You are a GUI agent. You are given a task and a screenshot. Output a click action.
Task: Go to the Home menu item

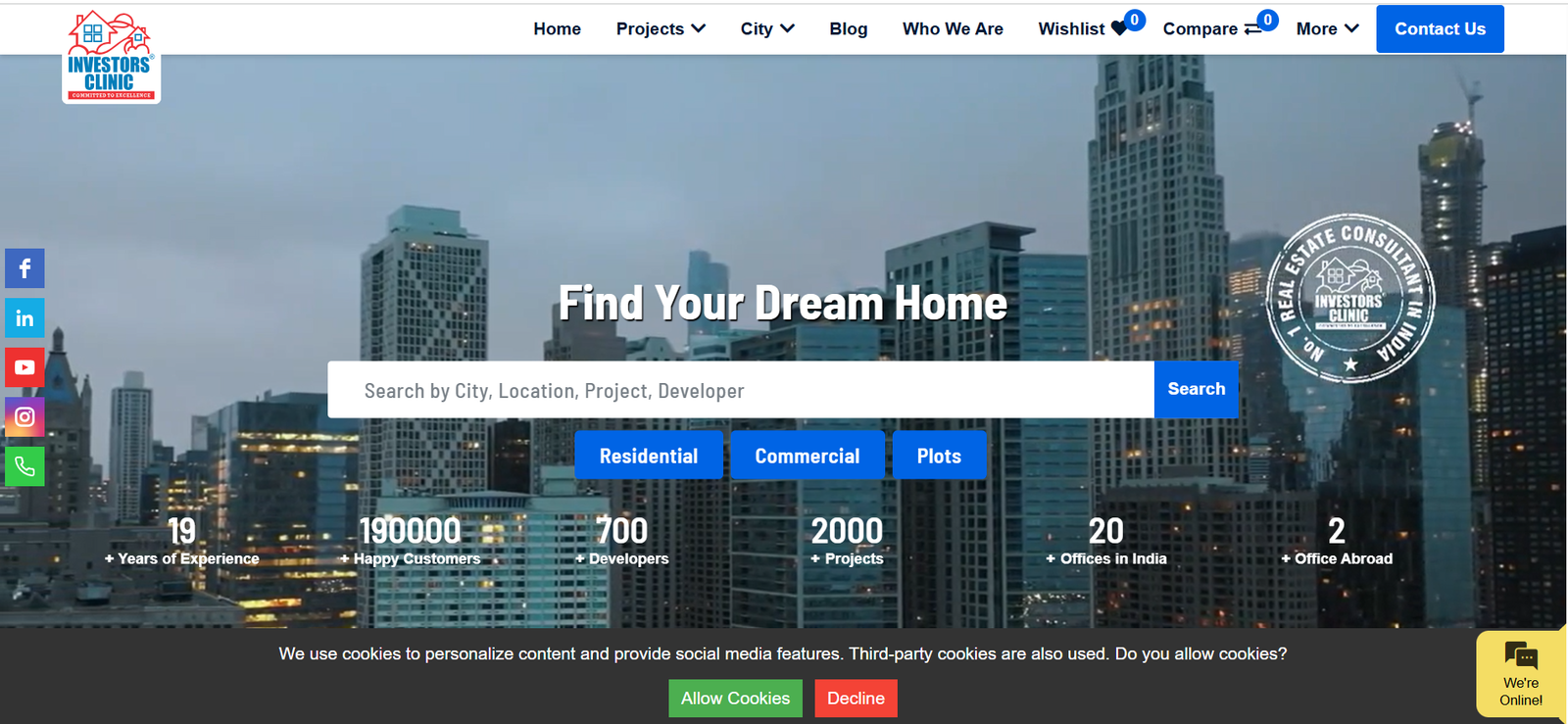[x=557, y=29]
